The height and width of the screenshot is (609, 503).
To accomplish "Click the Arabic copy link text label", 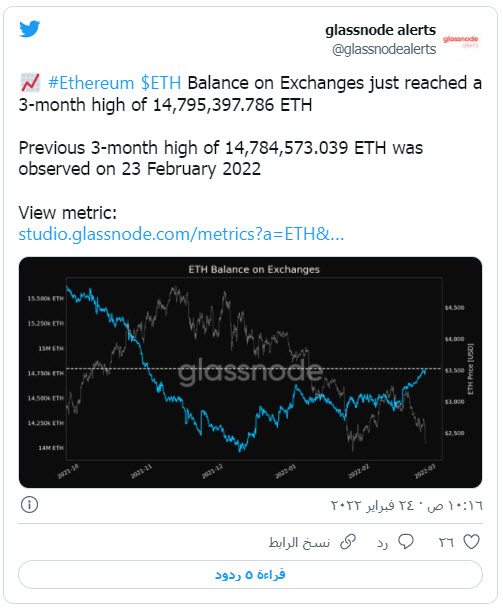I will pyautogui.click(x=299, y=542).
